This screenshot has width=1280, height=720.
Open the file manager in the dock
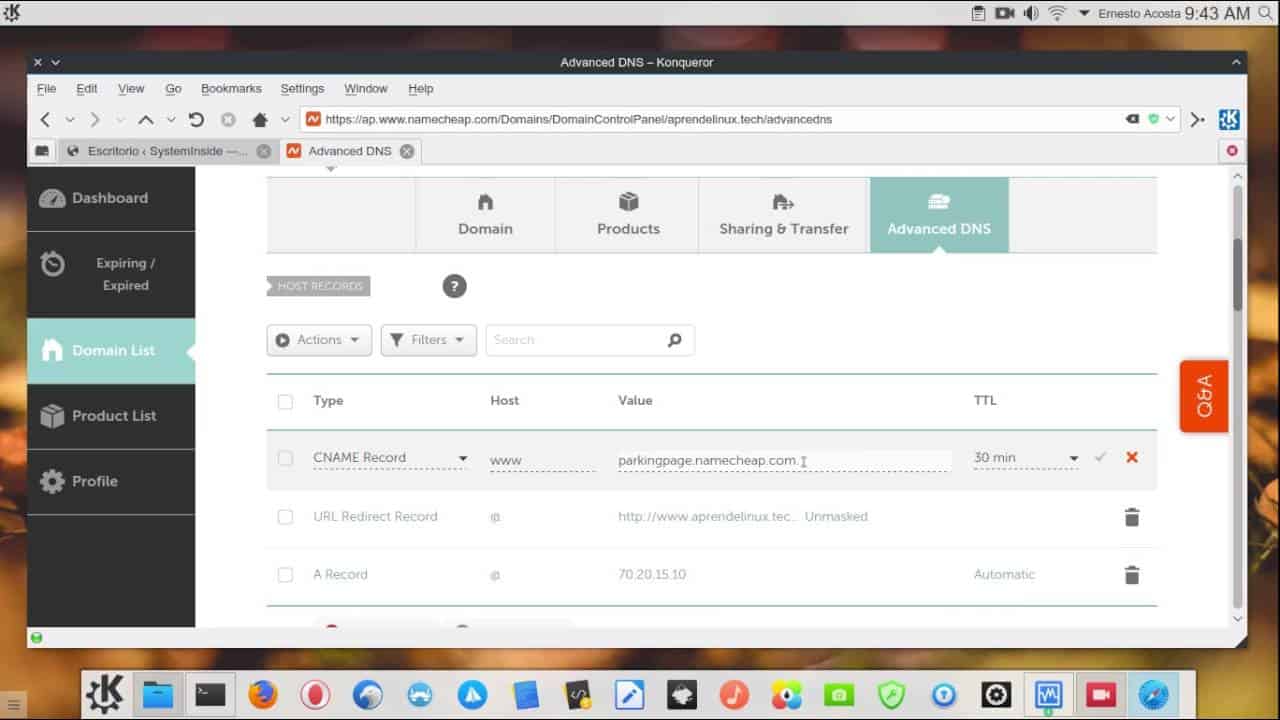(x=158, y=694)
